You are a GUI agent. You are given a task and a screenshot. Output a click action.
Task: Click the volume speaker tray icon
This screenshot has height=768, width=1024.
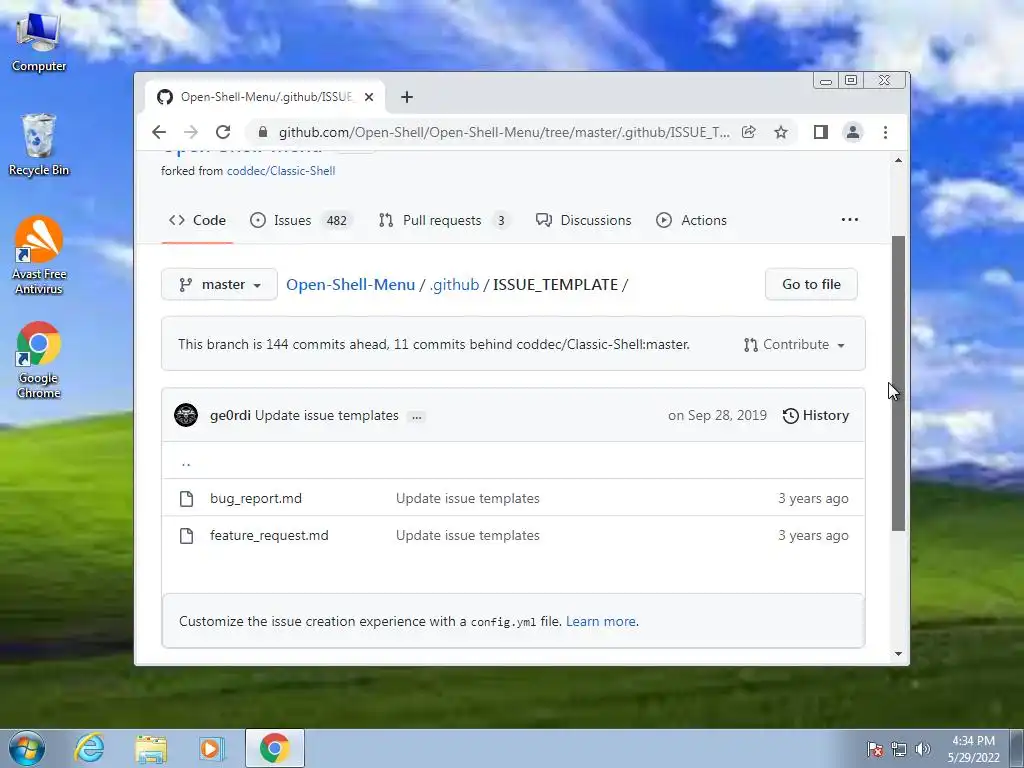coord(923,749)
